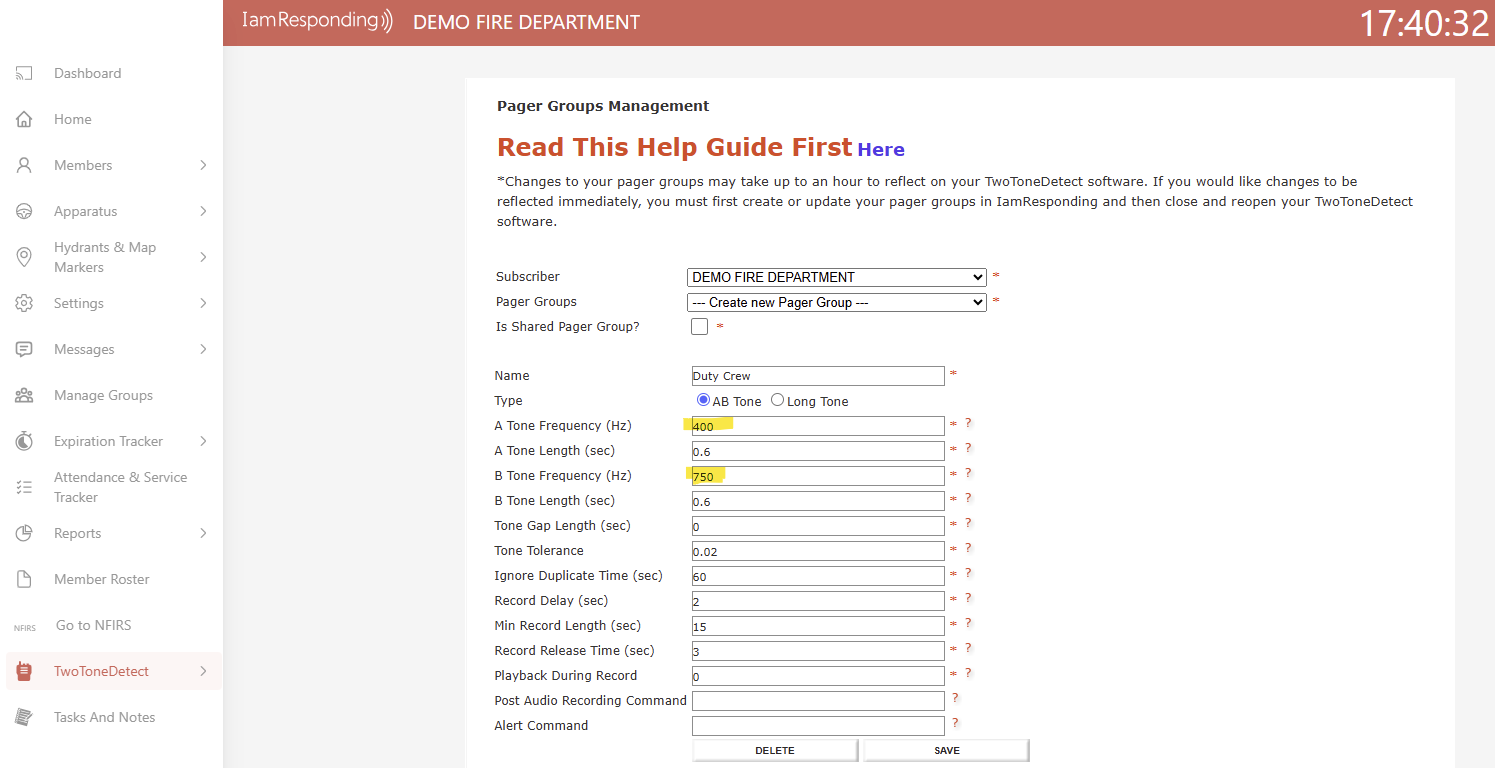
Task: Click the Tasks And Notes icon
Action: pos(24,717)
